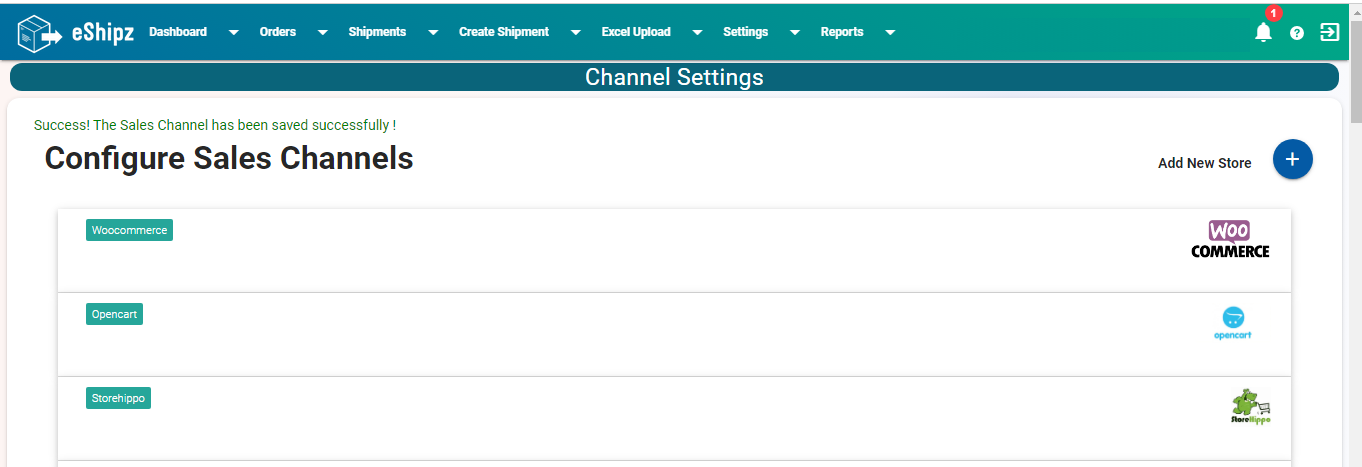This screenshot has height=467, width=1362.
Task: Expand the Orders dropdown arrow
Action: coord(323,33)
